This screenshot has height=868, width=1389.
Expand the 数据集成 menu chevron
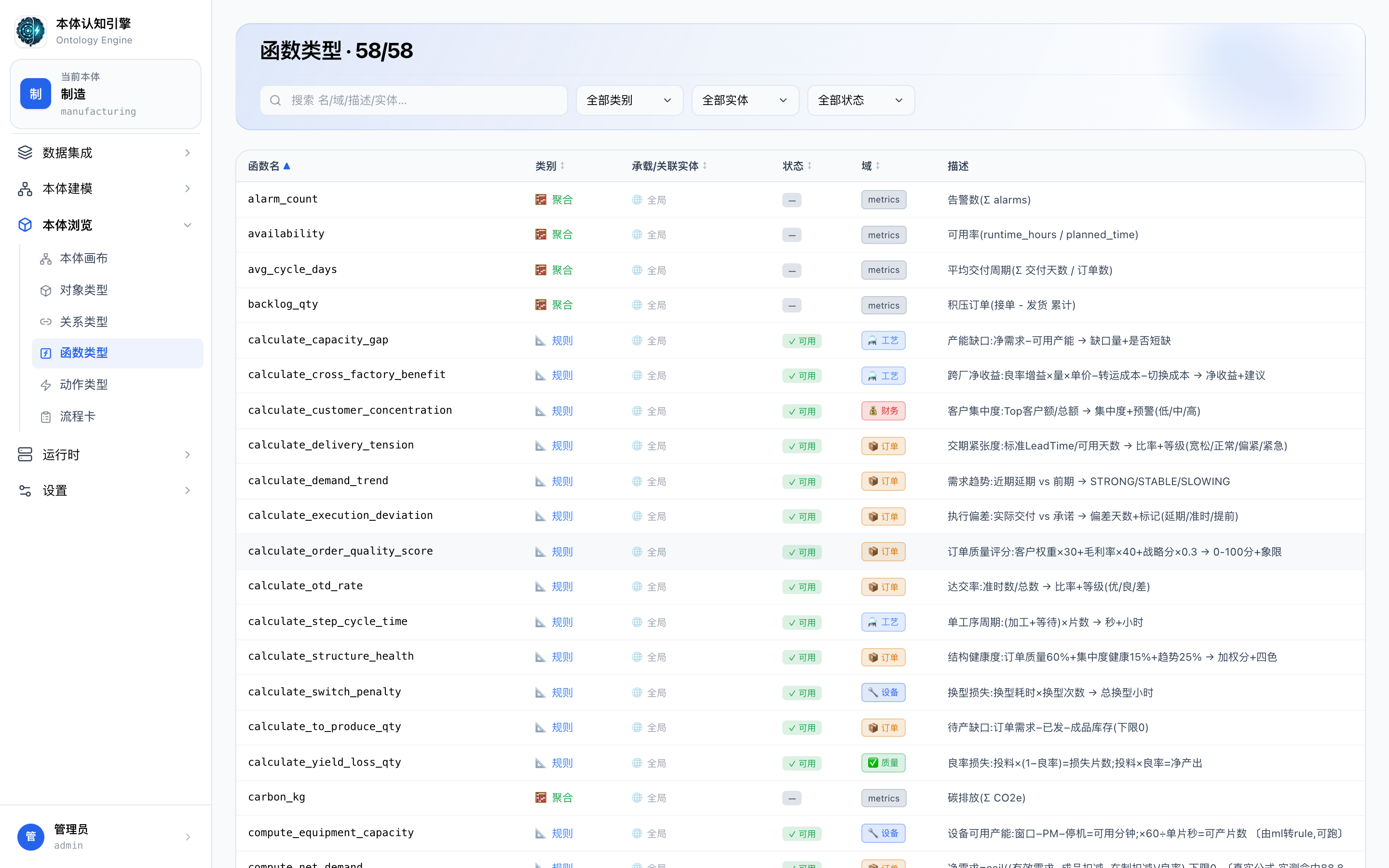(x=187, y=153)
